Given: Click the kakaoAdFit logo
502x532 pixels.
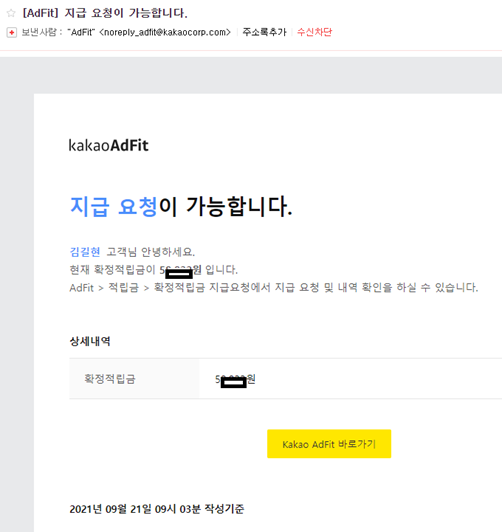Looking at the screenshot, I should point(109,146).
